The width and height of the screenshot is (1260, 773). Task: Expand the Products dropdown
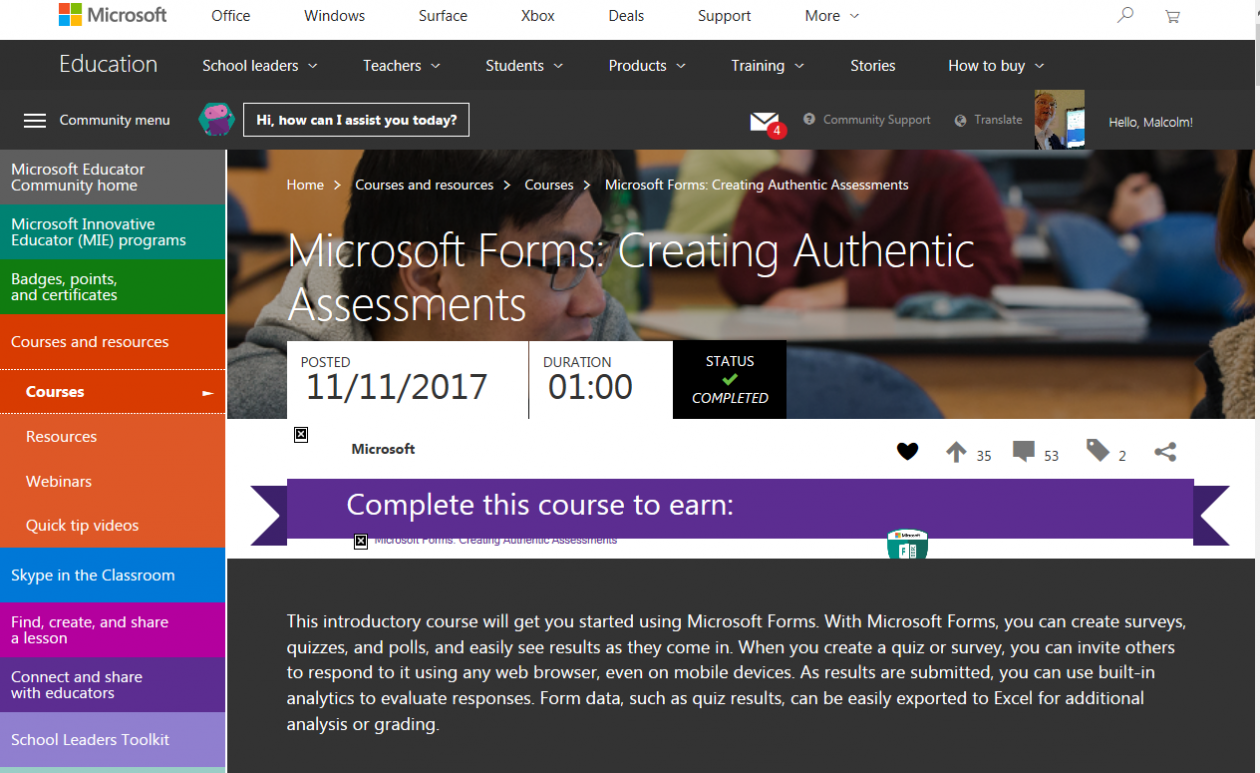[647, 66]
